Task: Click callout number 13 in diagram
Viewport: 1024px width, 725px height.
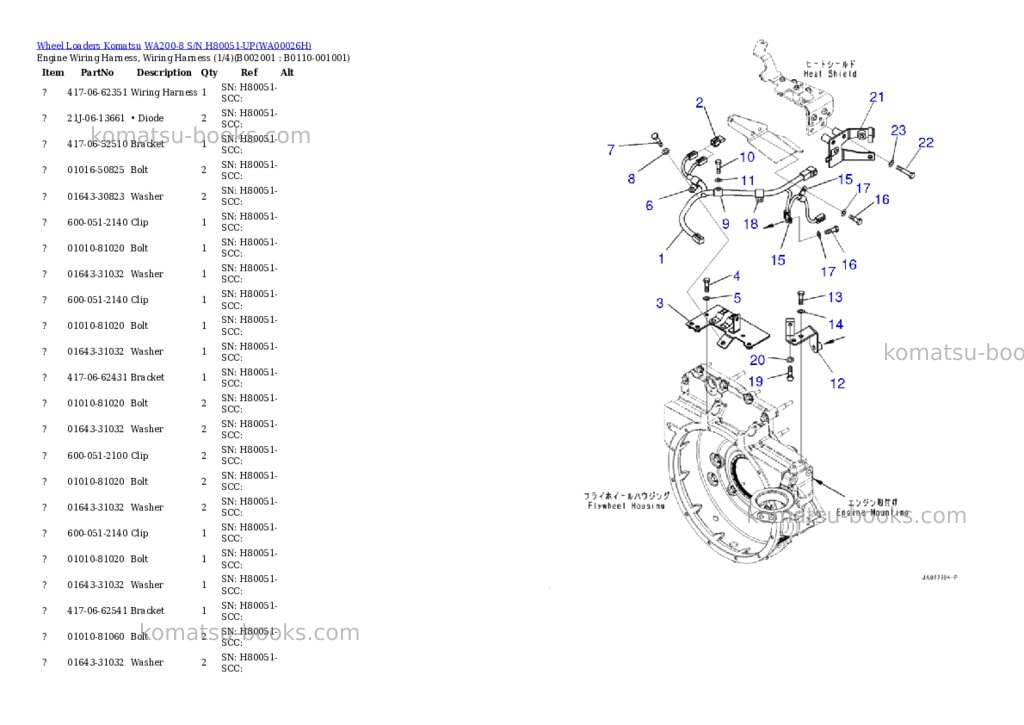Action: point(835,297)
